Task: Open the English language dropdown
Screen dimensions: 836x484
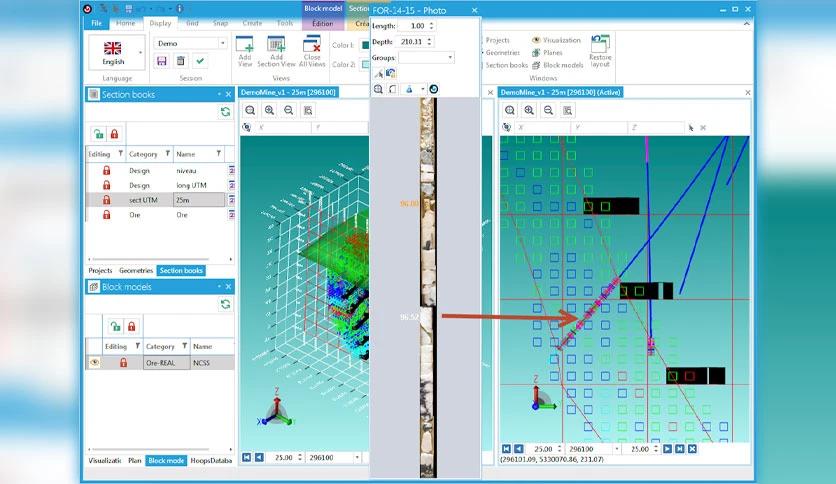Action: tap(141, 52)
